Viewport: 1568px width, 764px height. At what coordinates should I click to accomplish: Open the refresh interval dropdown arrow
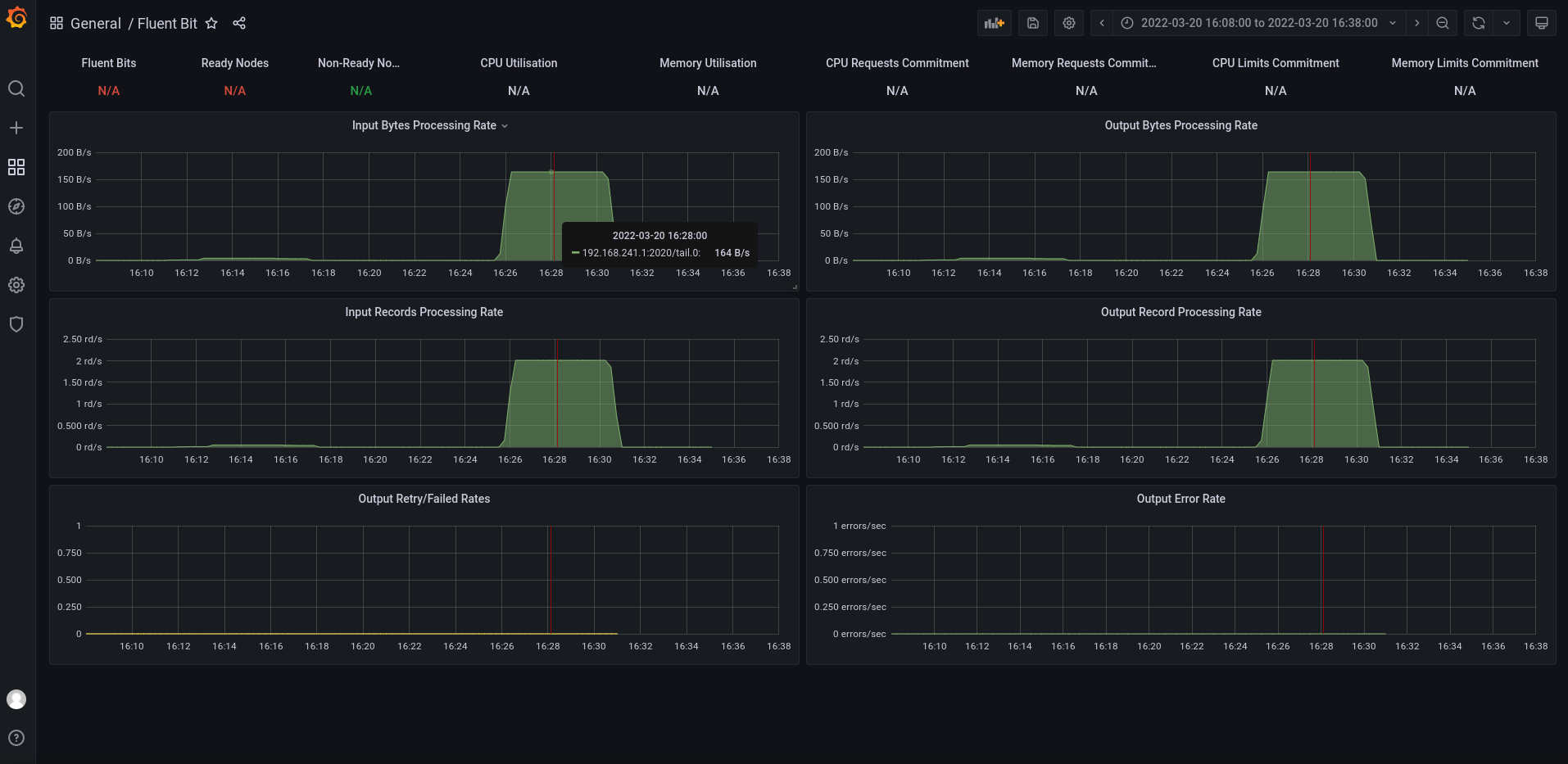(x=1507, y=23)
